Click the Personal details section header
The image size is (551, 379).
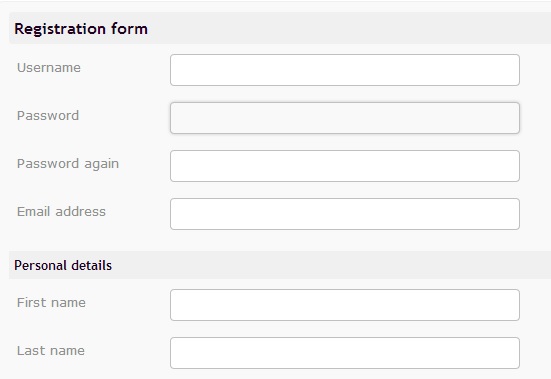tap(63, 265)
